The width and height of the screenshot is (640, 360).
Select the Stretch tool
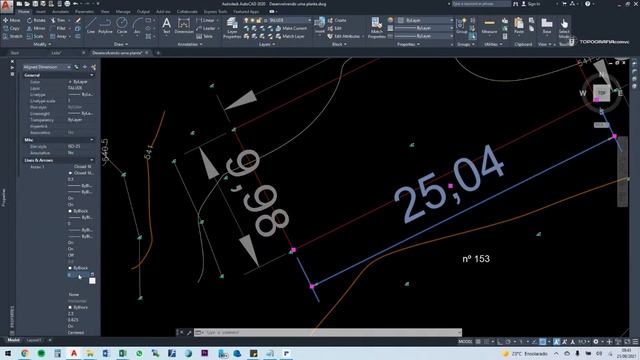[x=13, y=36]
